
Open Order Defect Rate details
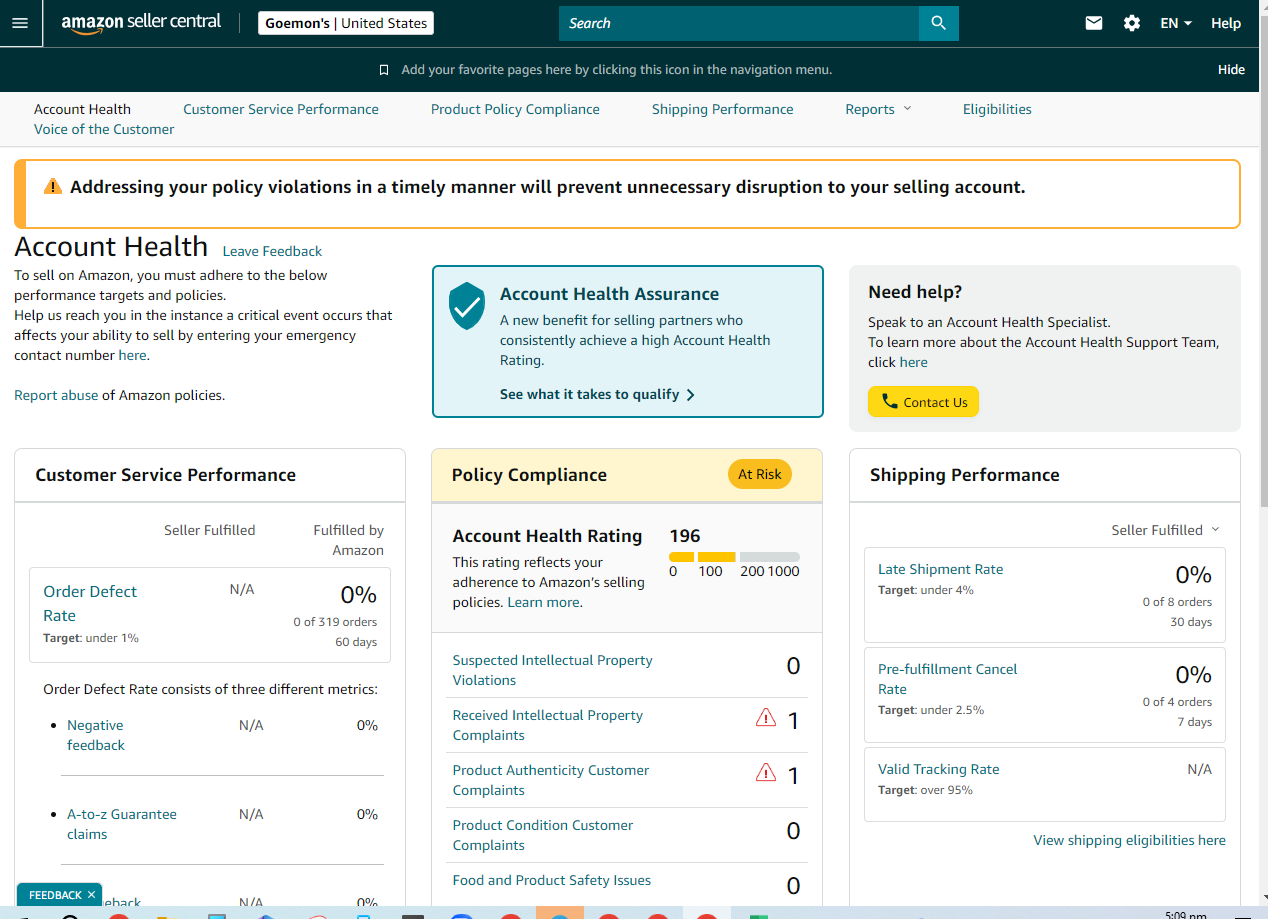(90, 603)
